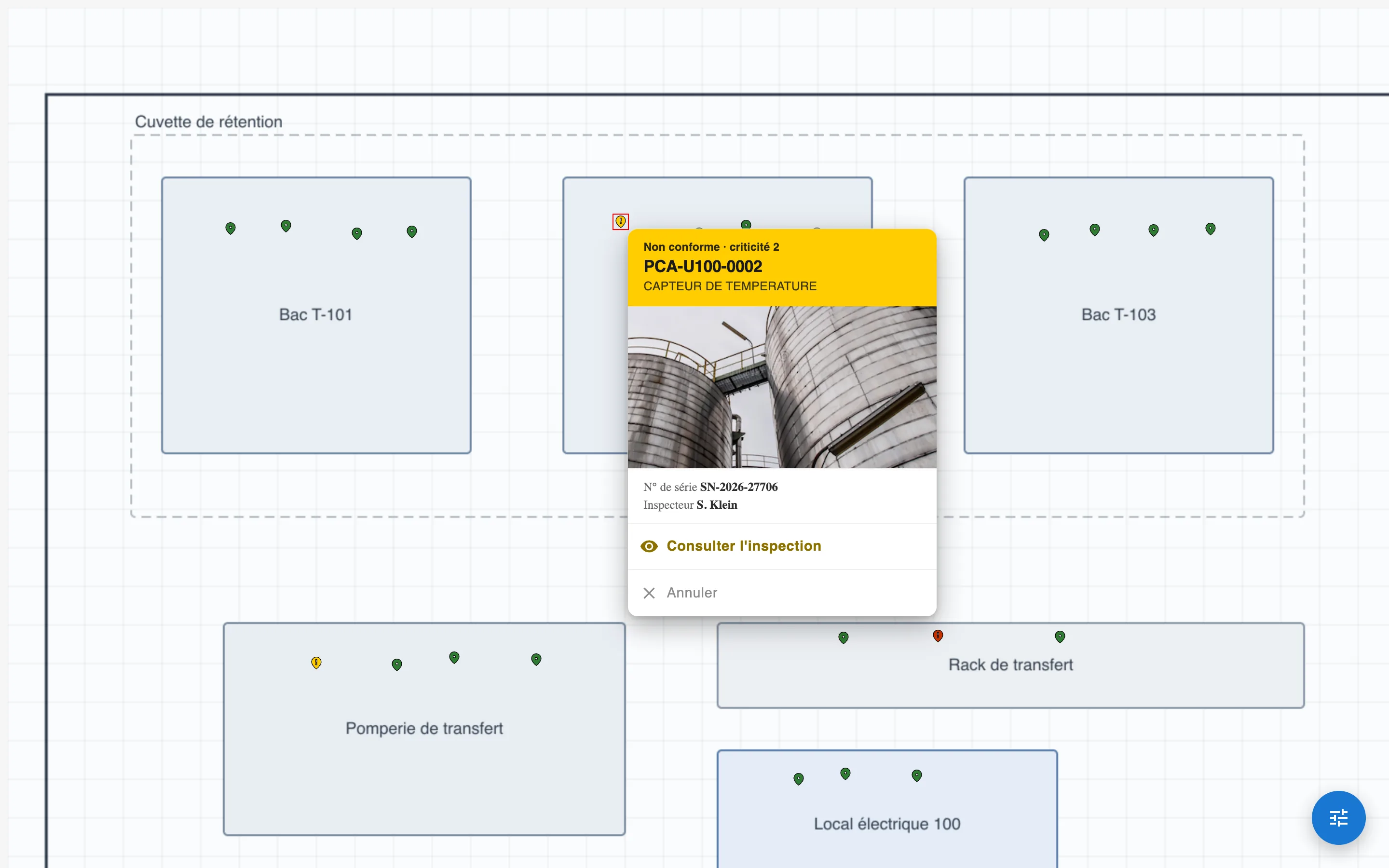The image size is (1389, 868).
Task: Click the rightmost green marker in Pomperie de transfert
Action: 536,659
